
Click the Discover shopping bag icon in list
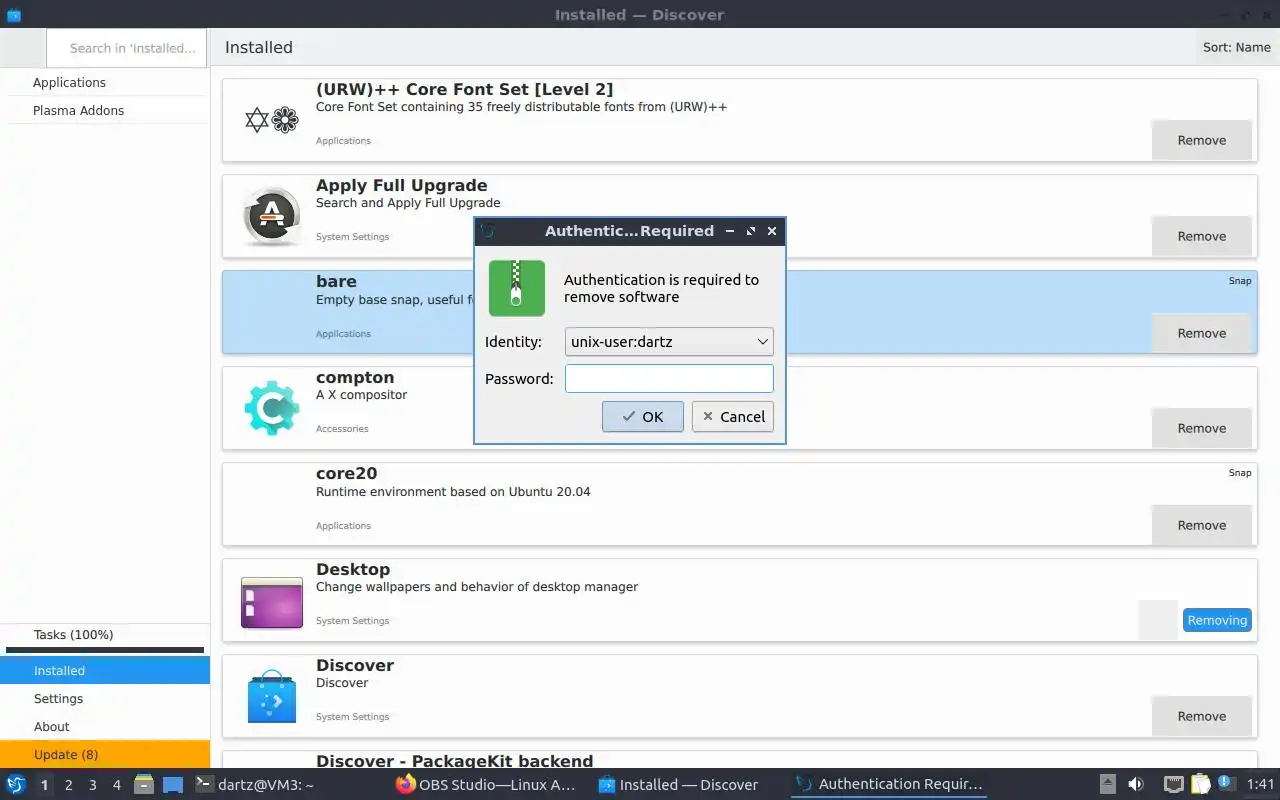(x=272, y=697)
